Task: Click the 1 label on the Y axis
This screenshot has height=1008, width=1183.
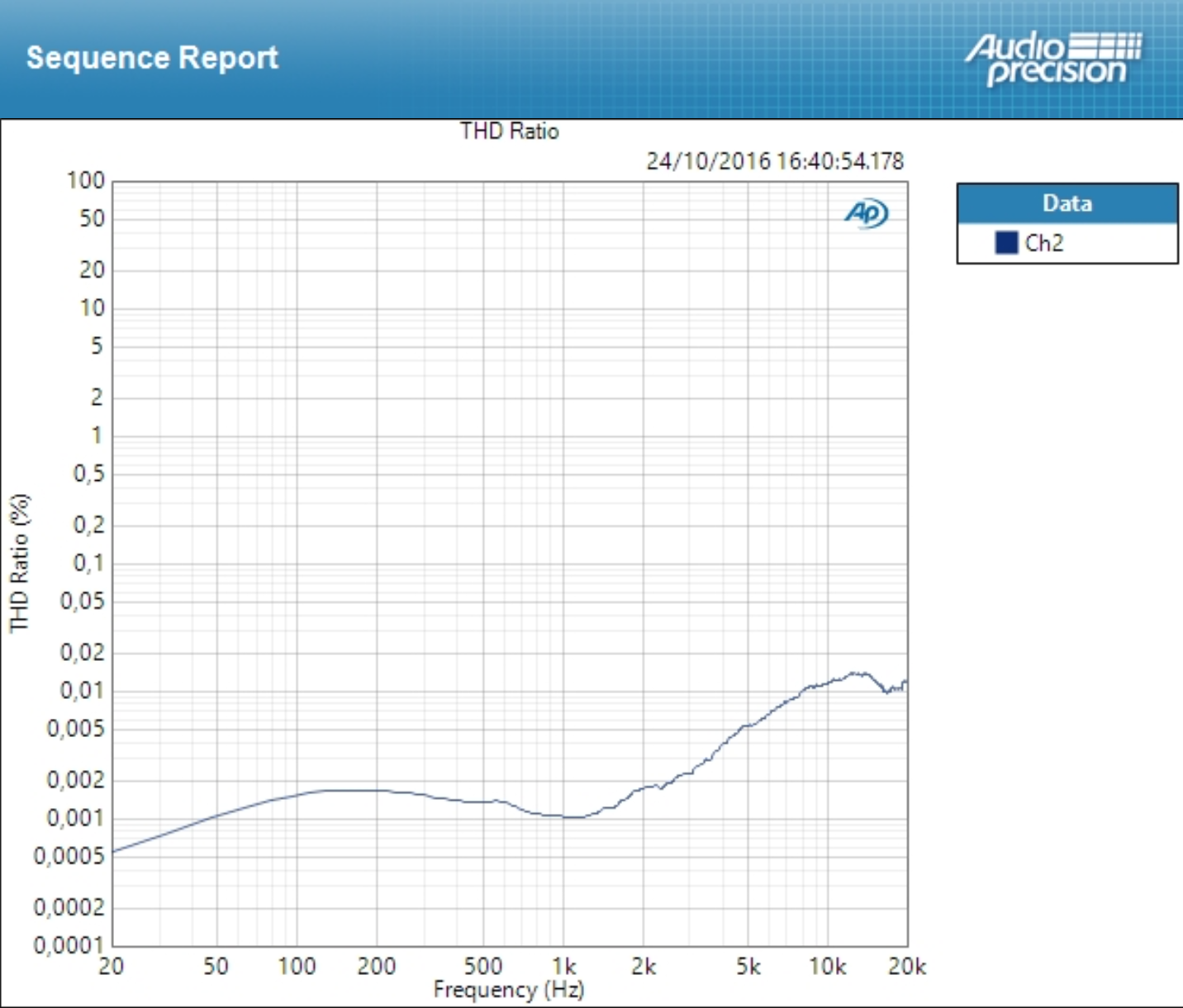Action: [97, 435]
